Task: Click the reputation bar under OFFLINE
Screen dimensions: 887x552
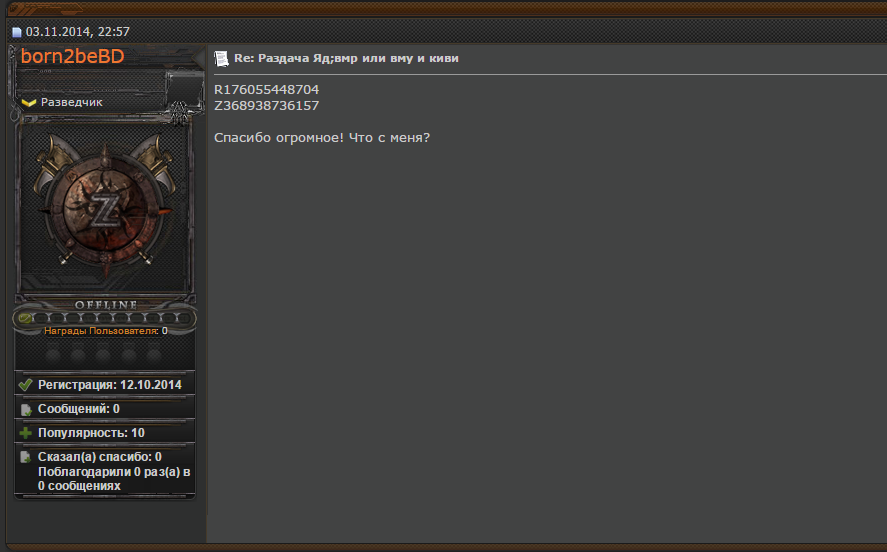Action: pos(105,318)
